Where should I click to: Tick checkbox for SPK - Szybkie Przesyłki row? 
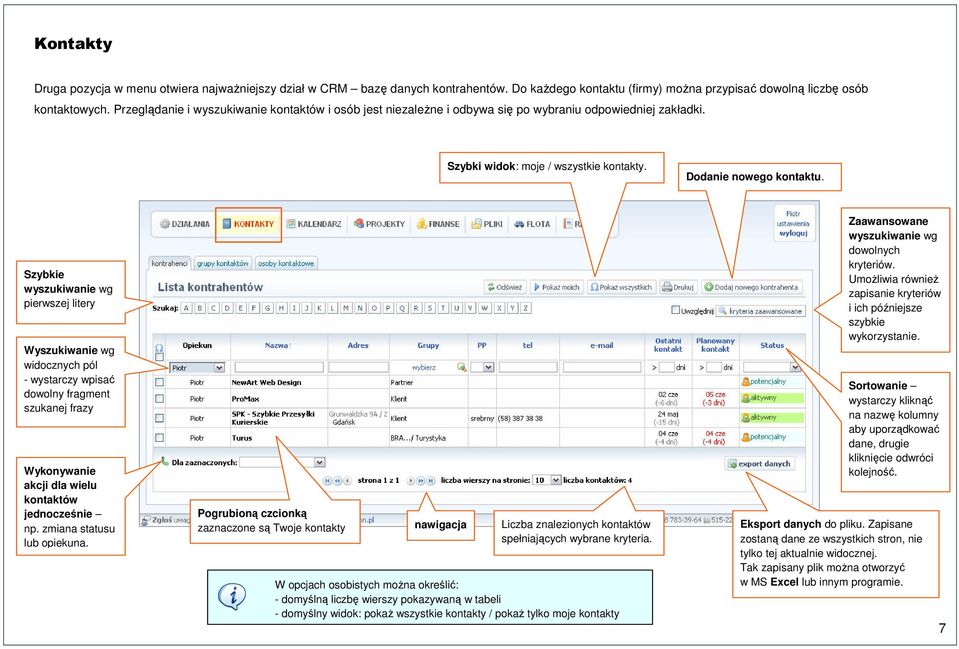(x=160, y=418)
